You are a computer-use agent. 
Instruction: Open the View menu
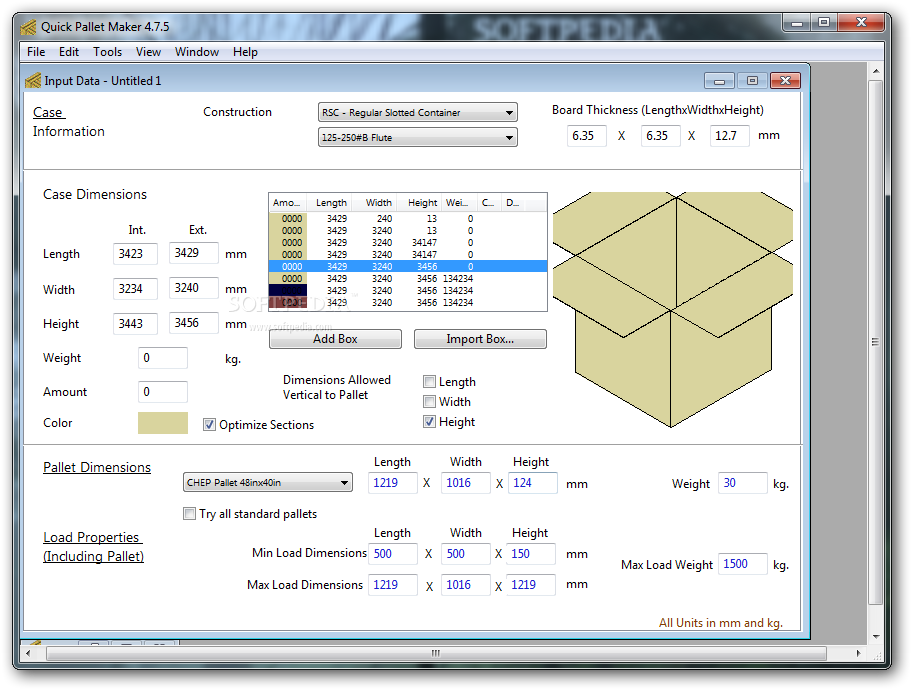tap(148, 52)
